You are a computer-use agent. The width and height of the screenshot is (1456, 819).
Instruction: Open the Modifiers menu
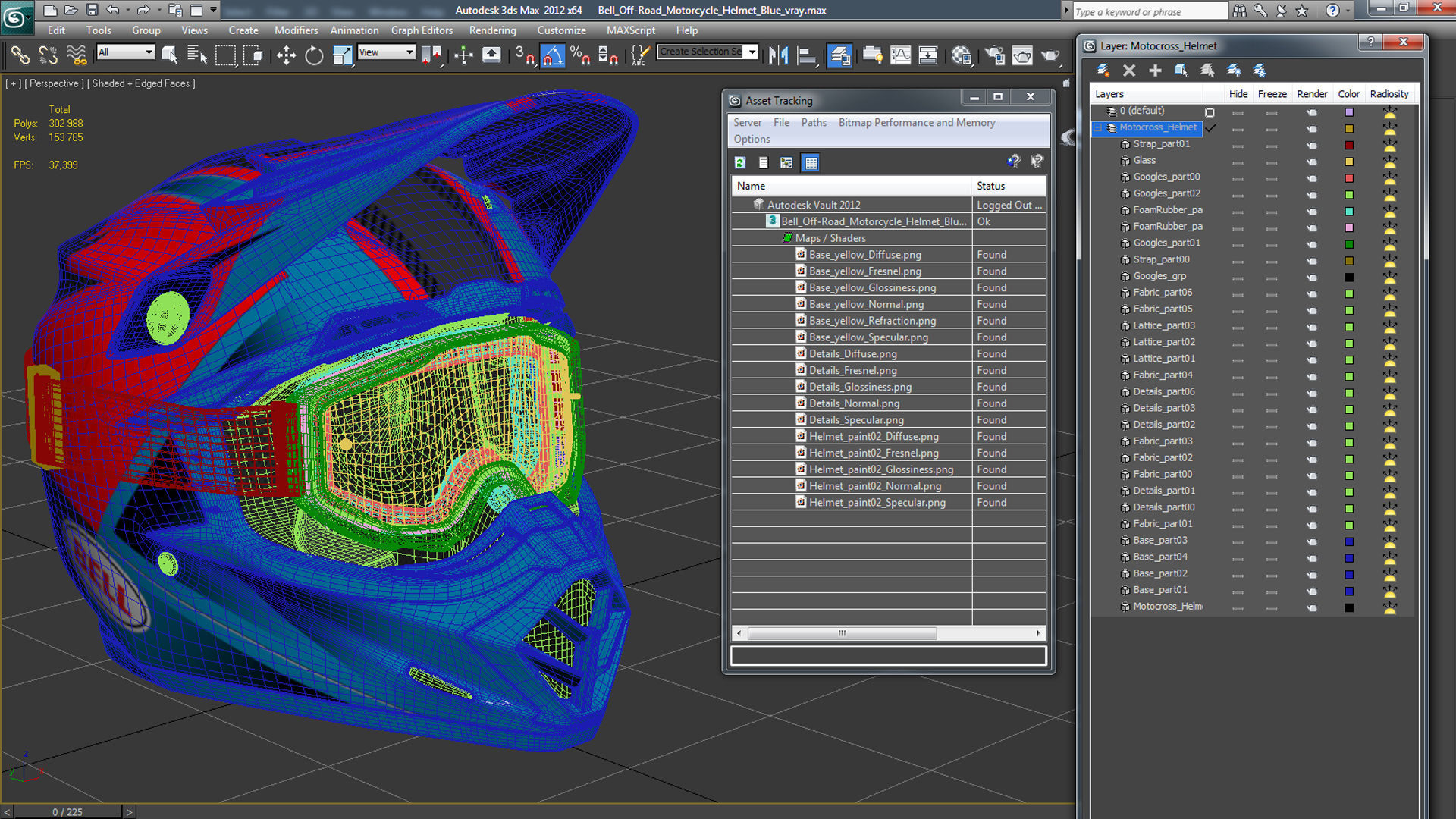pyautogui.click(x=296, y=30)
